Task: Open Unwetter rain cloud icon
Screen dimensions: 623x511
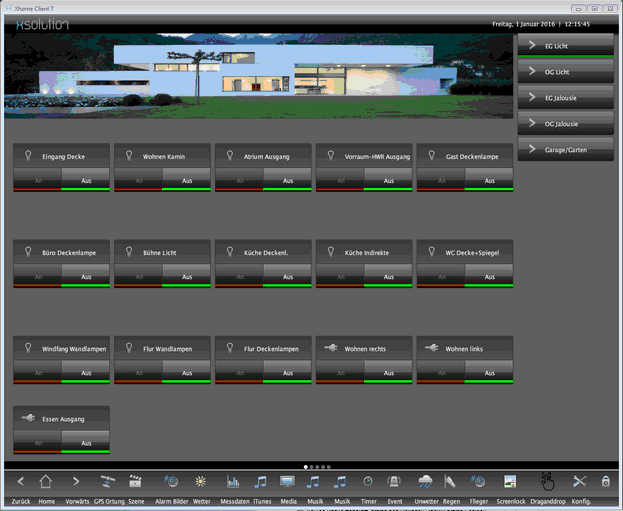Action: pos(426,482)
